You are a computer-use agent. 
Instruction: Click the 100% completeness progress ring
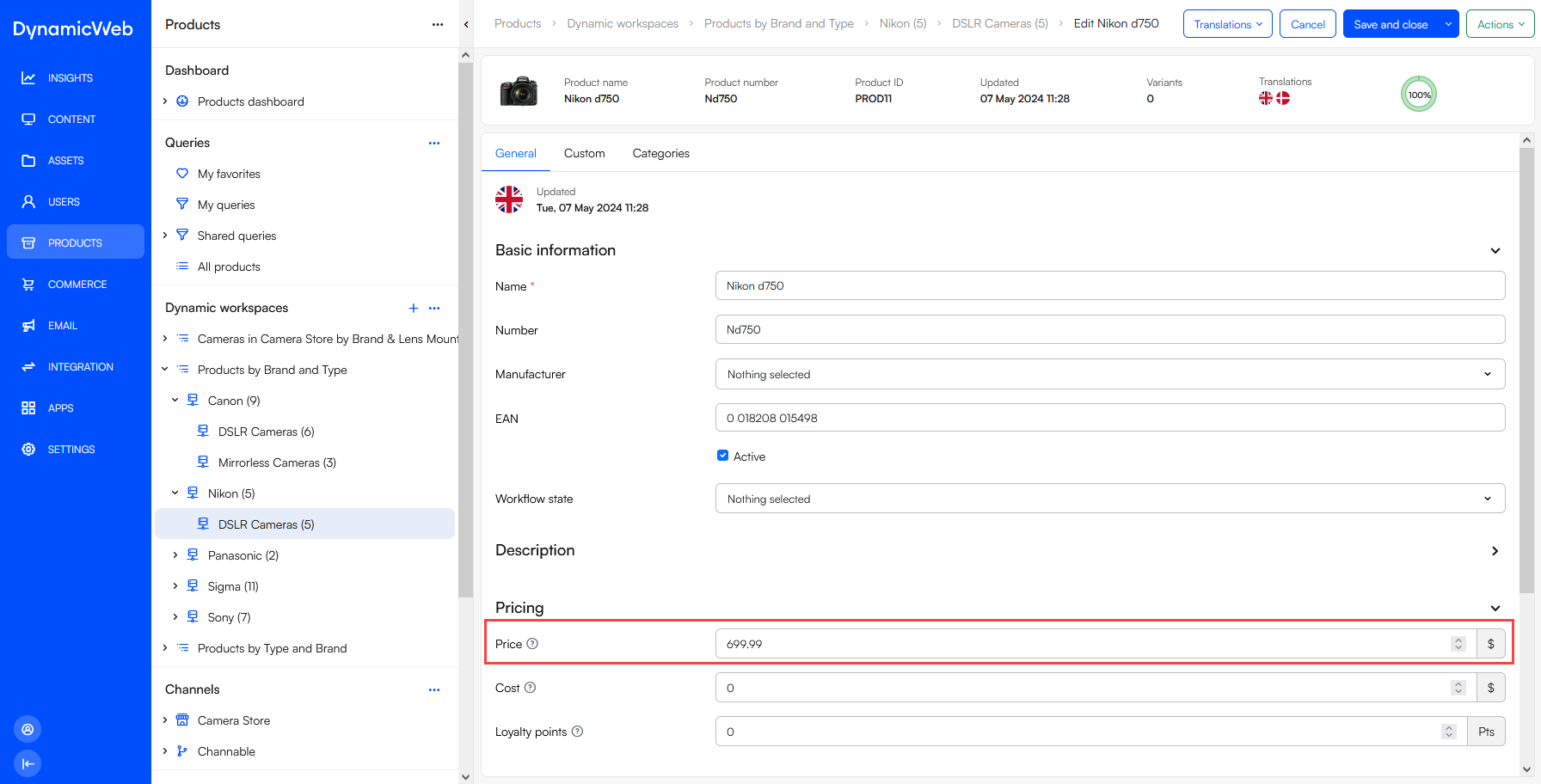tap(1419, 95)
